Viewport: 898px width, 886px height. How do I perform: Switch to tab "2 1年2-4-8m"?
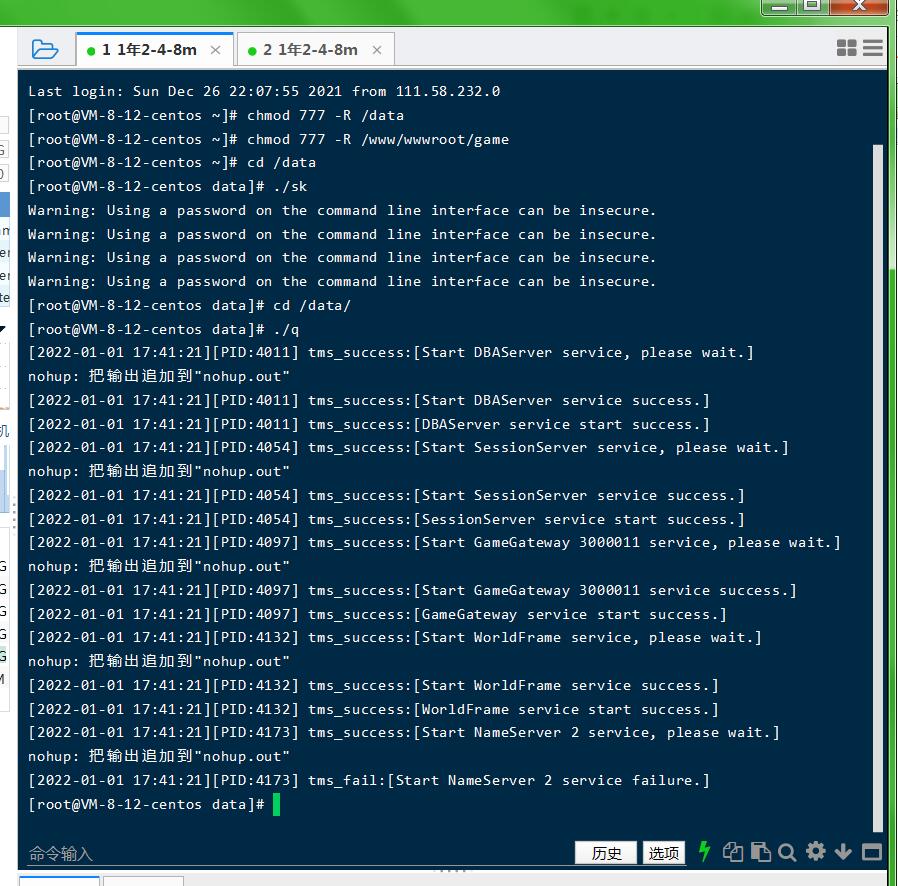click(310, 50)
